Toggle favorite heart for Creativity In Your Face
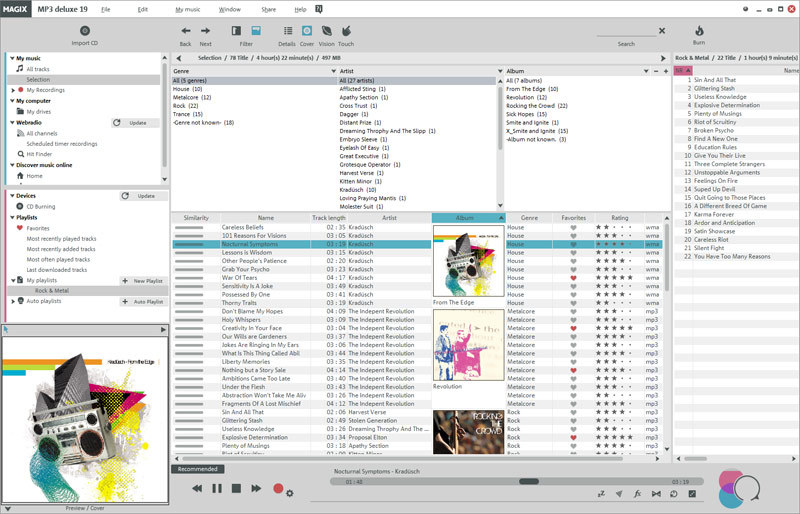Image resolution: width=800 pixels, height=514 pixels. click(573, 328)
